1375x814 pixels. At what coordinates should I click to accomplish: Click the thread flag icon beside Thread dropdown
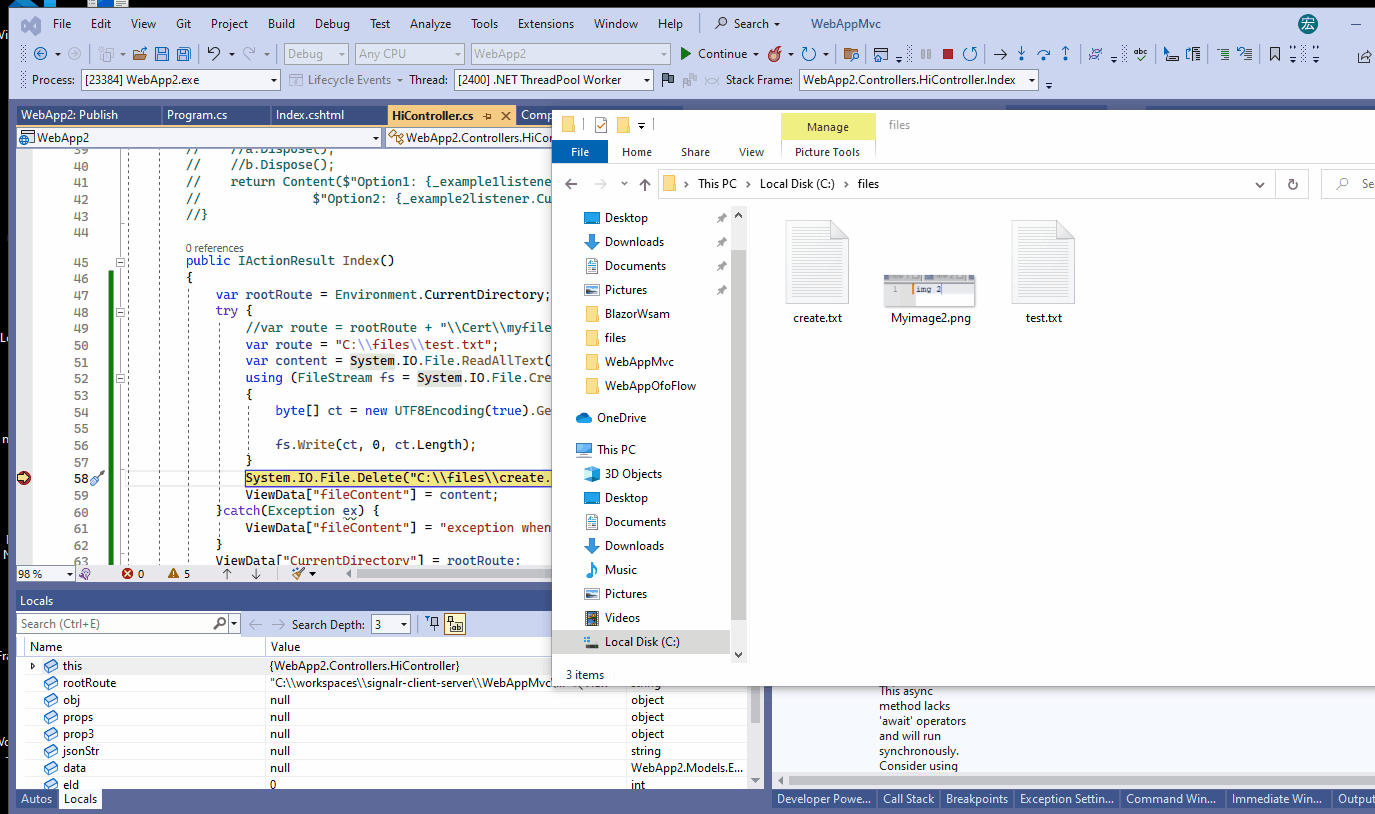[667, 80]
